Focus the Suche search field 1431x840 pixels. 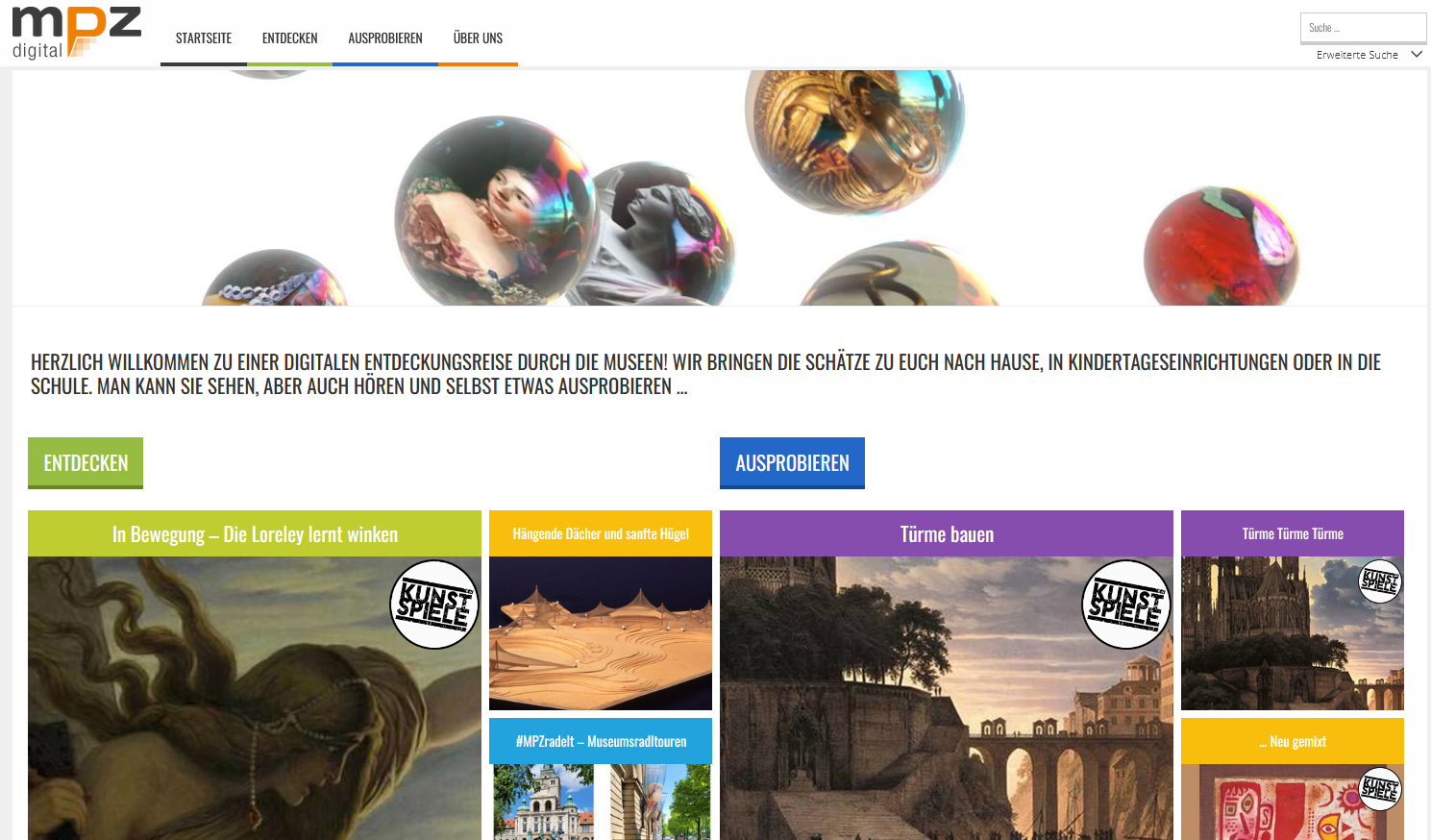tap(1363, 28)
